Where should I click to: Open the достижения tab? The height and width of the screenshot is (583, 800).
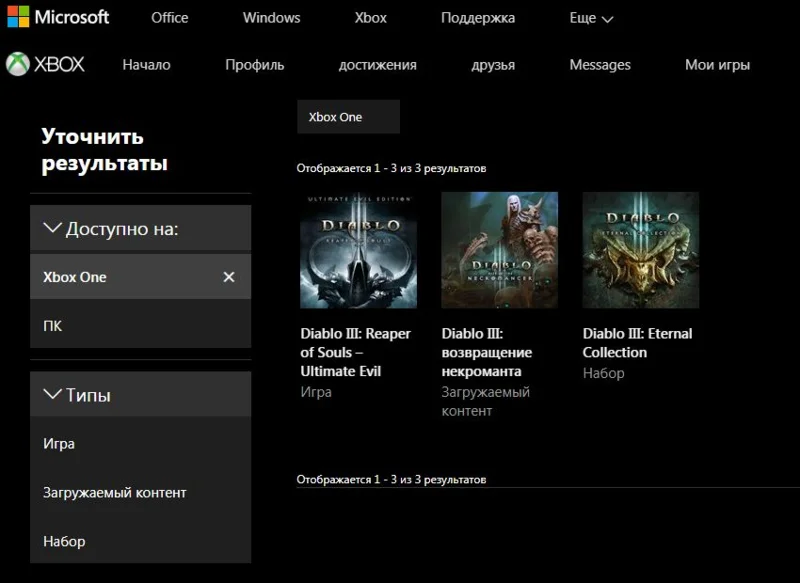click(x=377, y=65)
